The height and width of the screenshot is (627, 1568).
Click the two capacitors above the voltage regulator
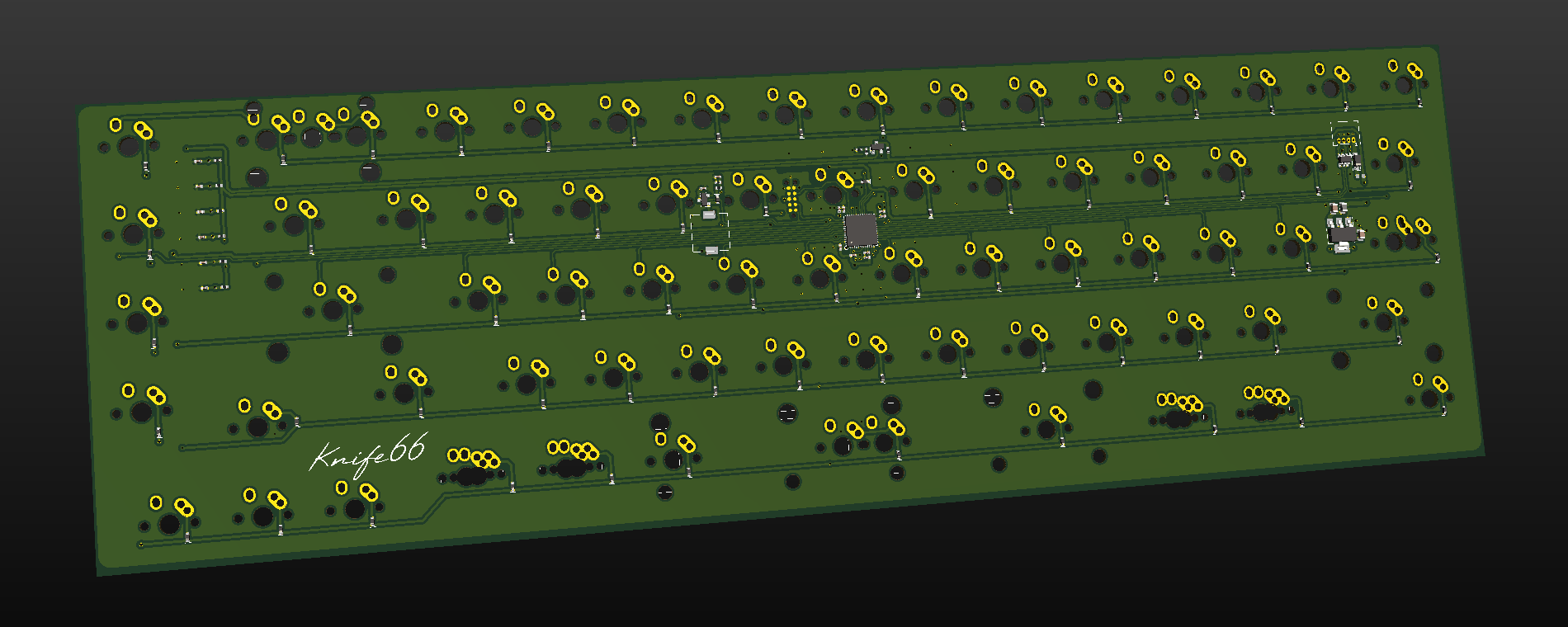1337,207
